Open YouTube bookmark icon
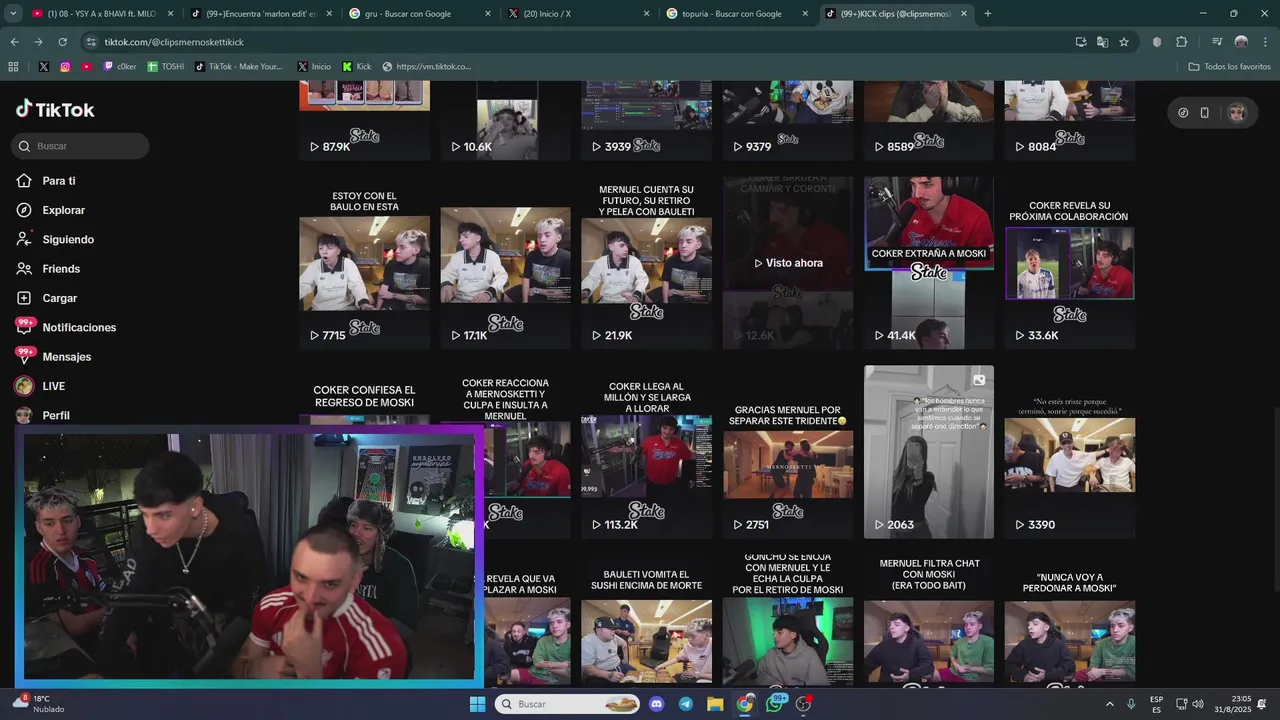This screenshot has height=720, width=1280. point(87,67)
